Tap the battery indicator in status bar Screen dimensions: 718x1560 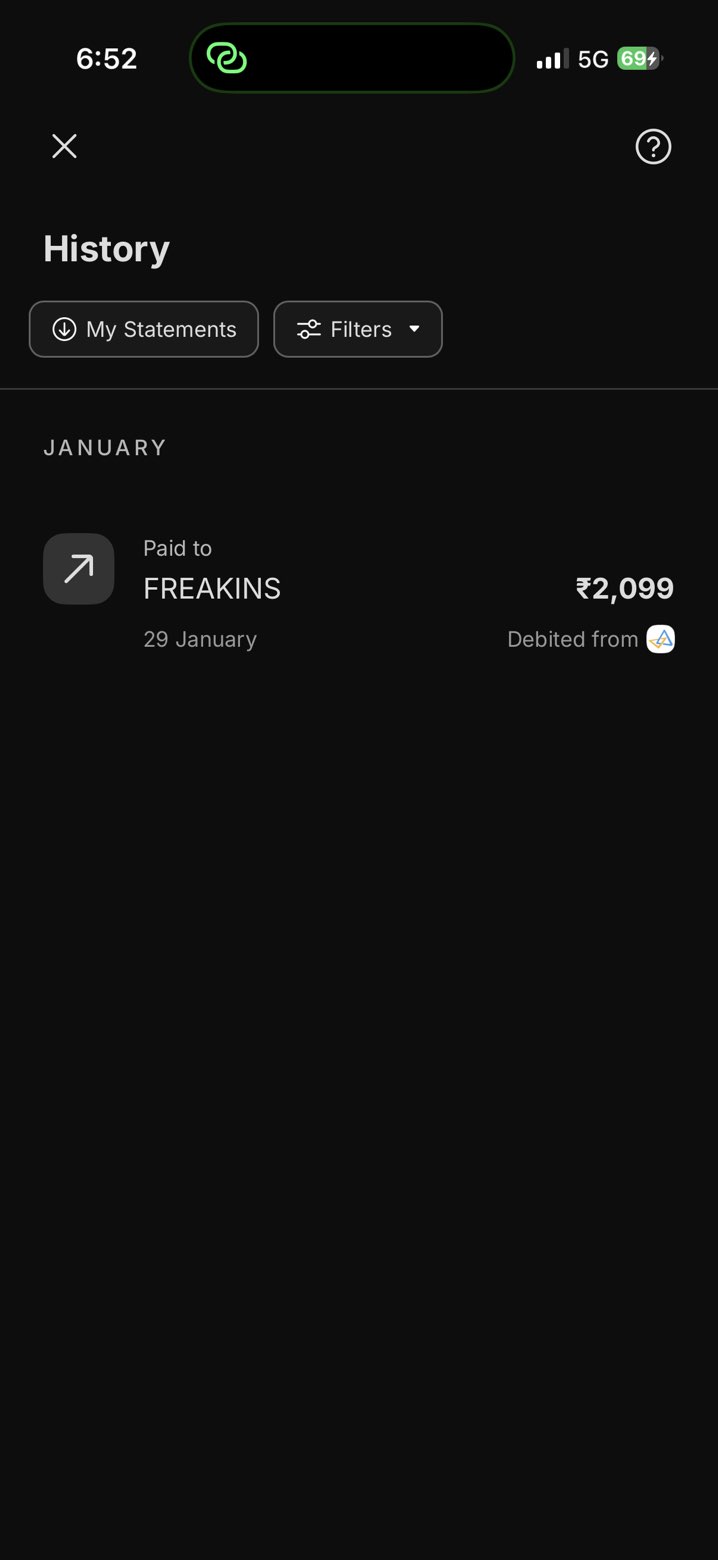click(x=638, y=59)
